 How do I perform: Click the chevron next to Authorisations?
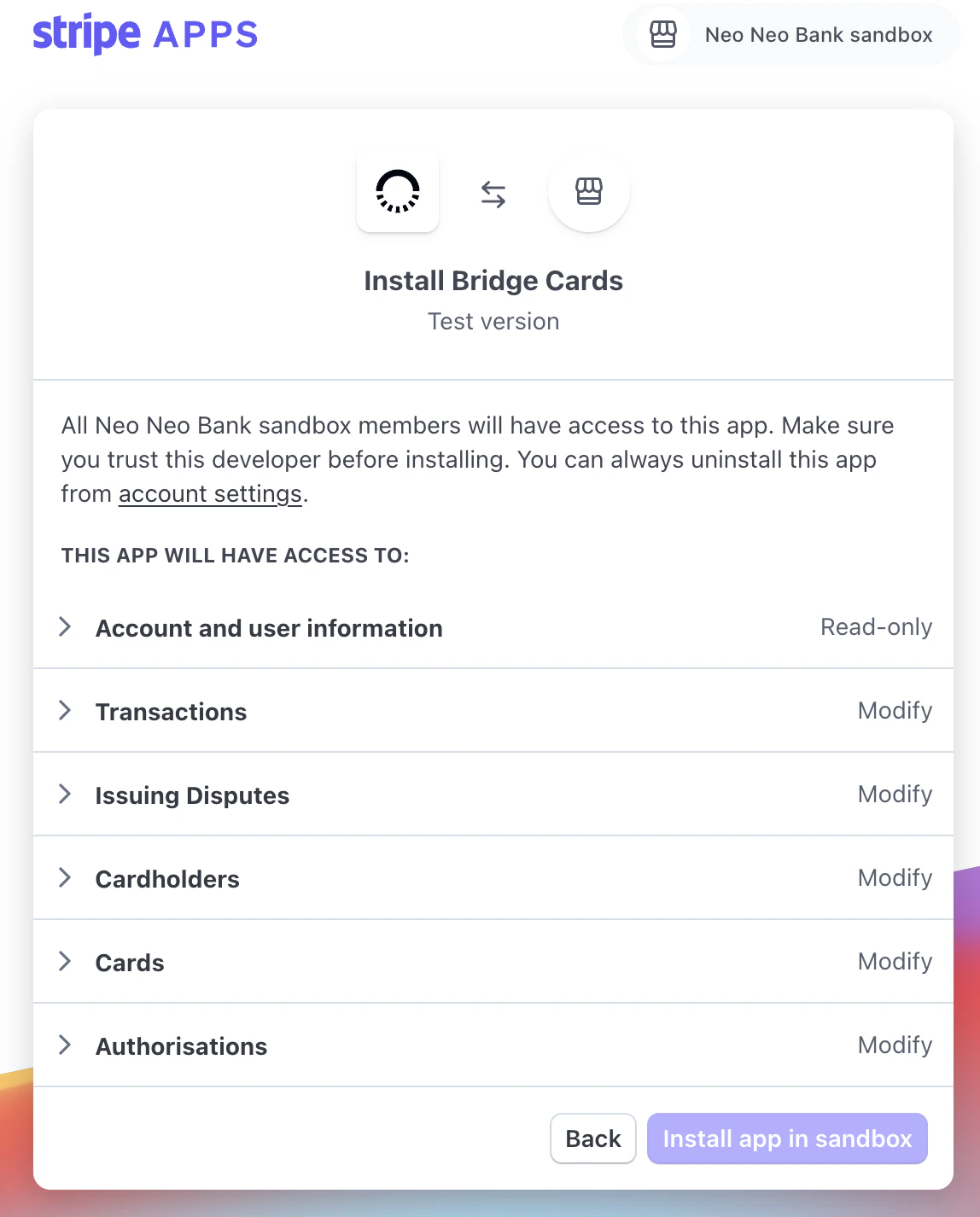(x=65, y=1045)
